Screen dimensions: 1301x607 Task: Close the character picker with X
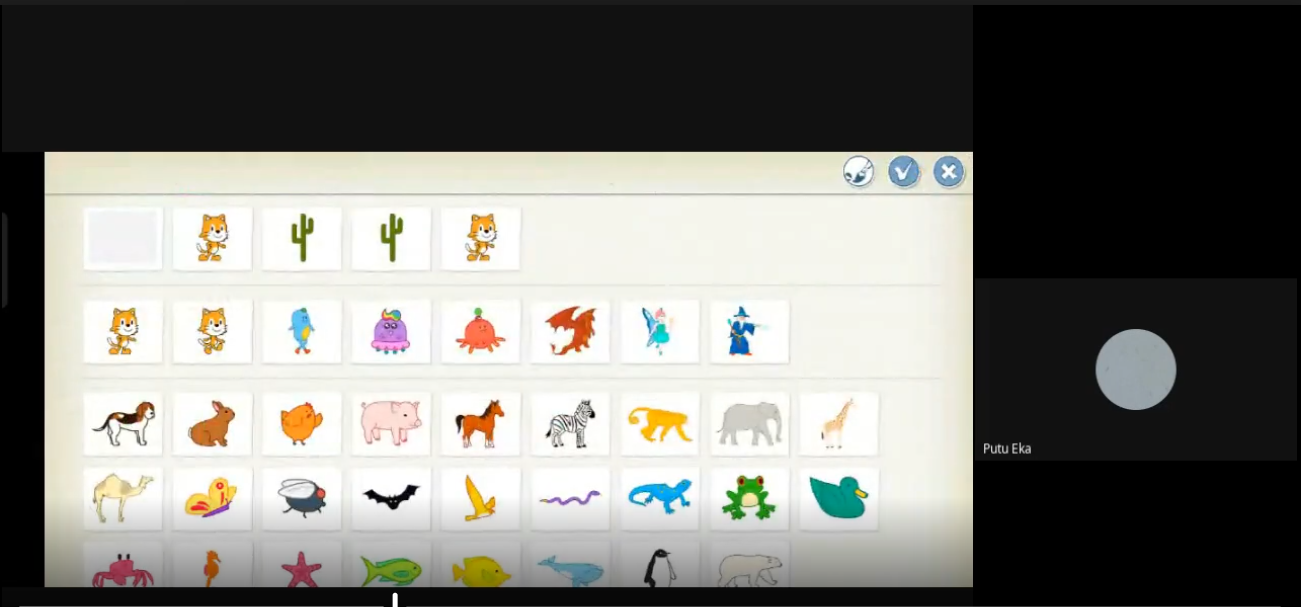(948, 172)
